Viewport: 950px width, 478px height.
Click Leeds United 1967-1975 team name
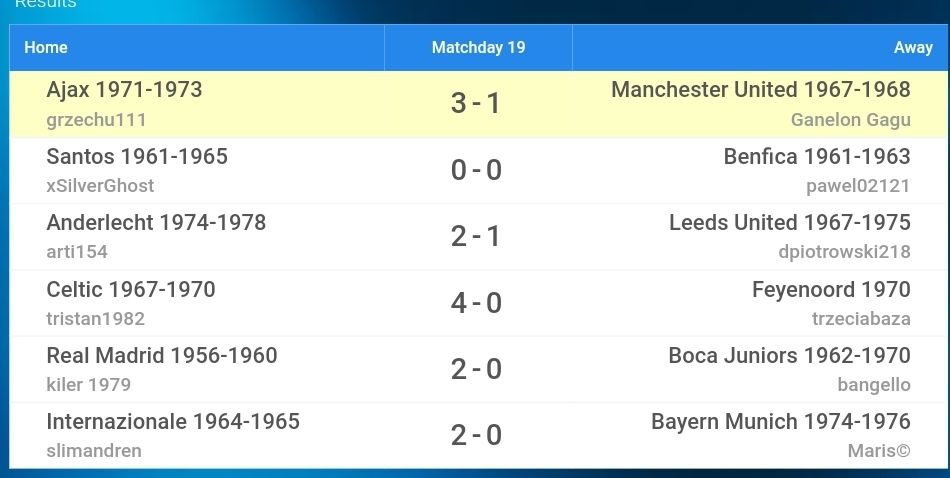tap(790, 222)
